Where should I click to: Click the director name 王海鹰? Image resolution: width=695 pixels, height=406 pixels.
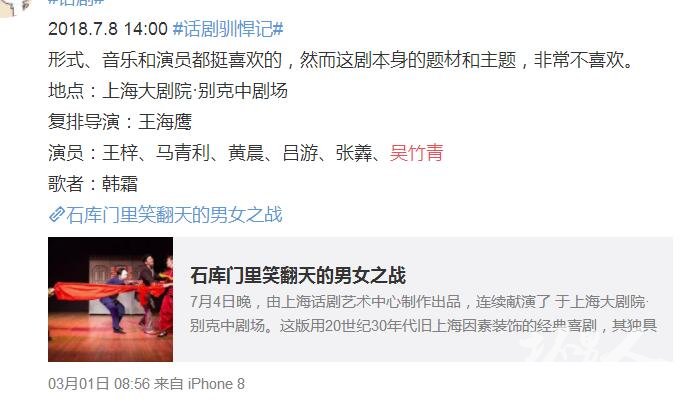(x=164, y=122)
